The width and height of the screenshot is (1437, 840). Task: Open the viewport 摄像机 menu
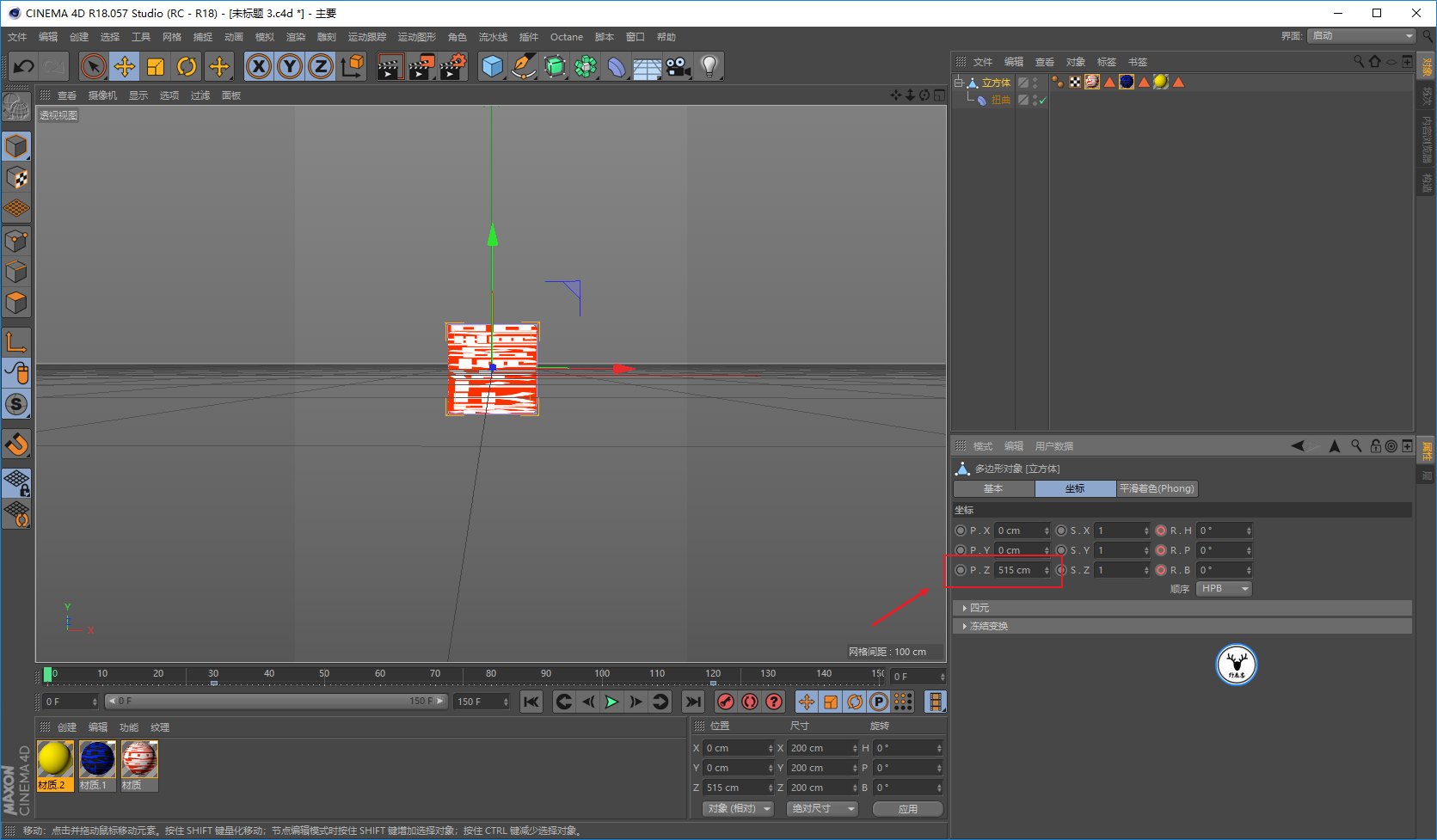[102, 95]
